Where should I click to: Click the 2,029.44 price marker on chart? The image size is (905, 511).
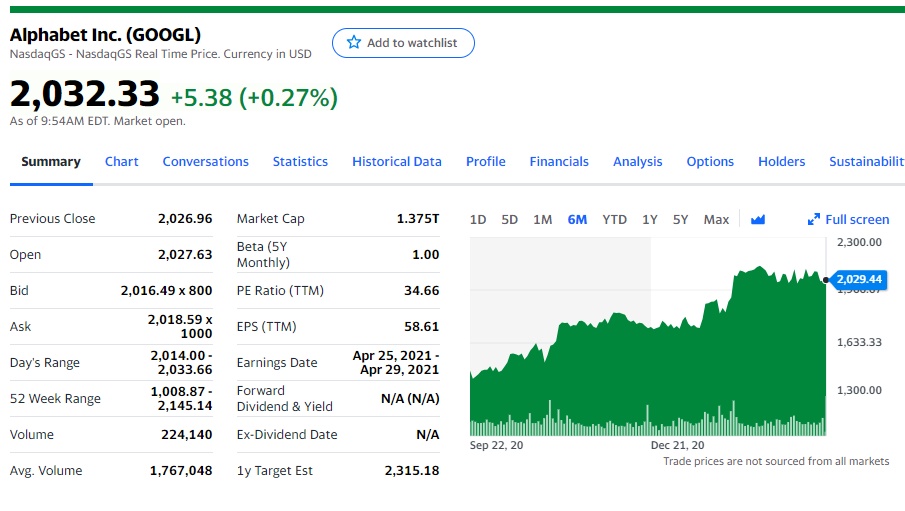[x=859, y=279]
